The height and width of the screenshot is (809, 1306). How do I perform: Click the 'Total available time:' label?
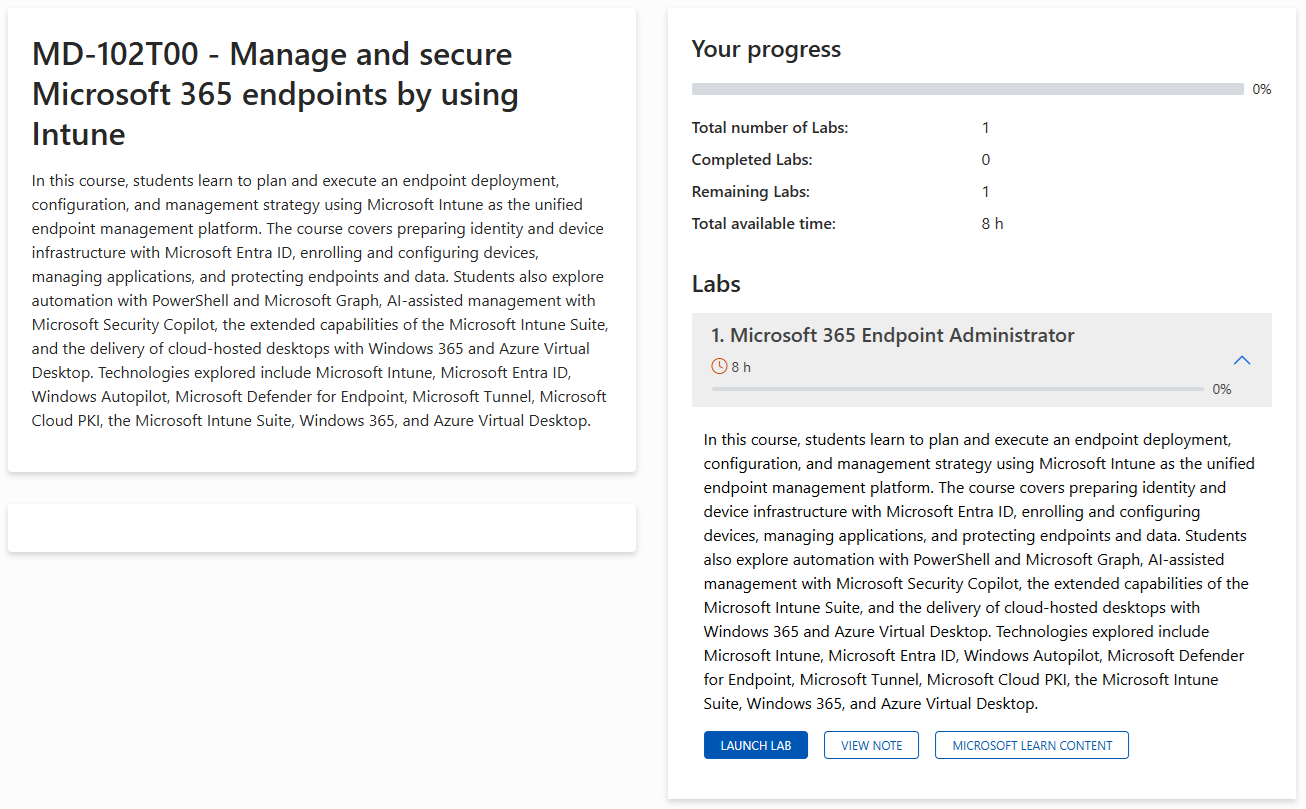pos(764,224)
